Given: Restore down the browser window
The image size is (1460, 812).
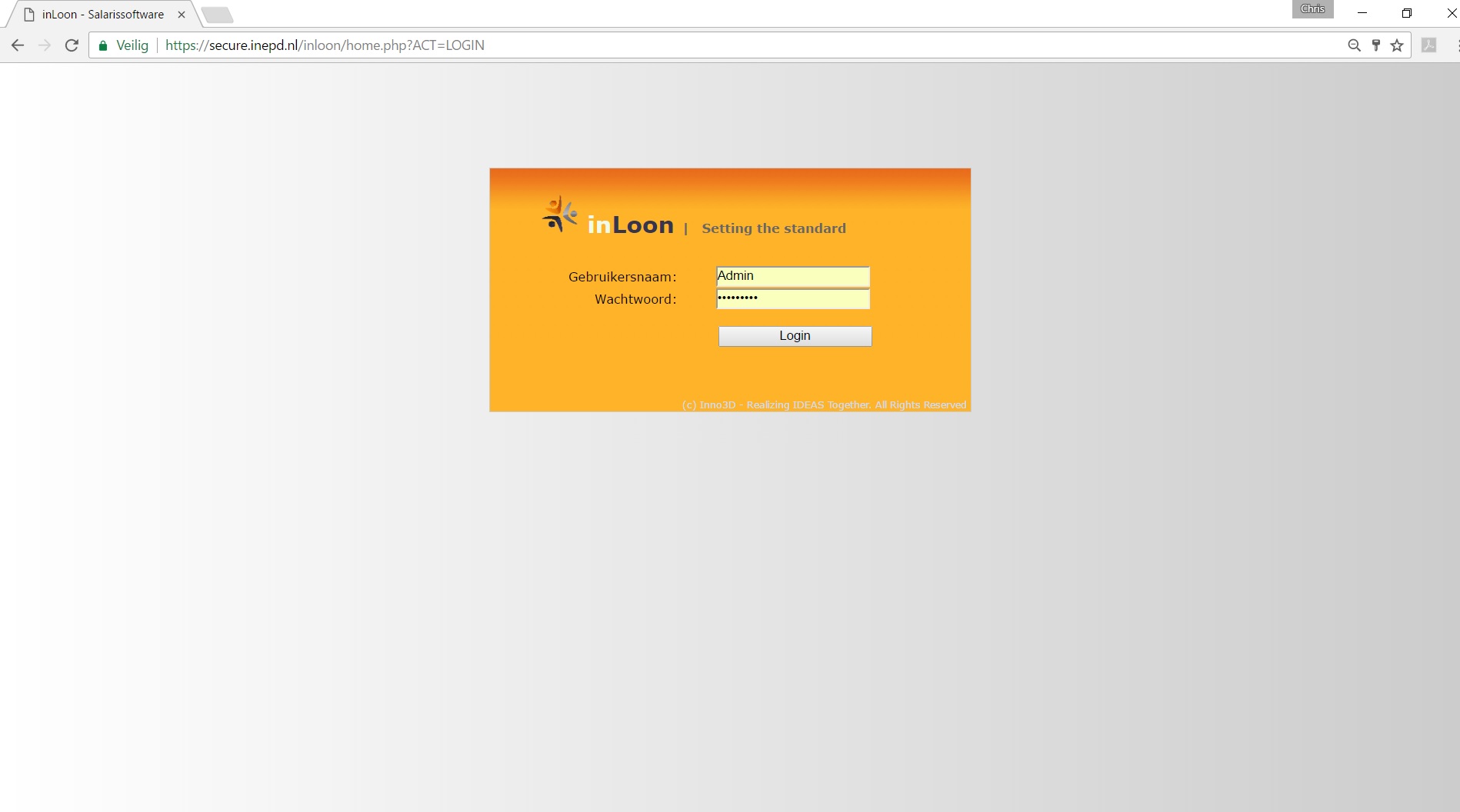Looking at the screenshot, I should click(1407, 13).
